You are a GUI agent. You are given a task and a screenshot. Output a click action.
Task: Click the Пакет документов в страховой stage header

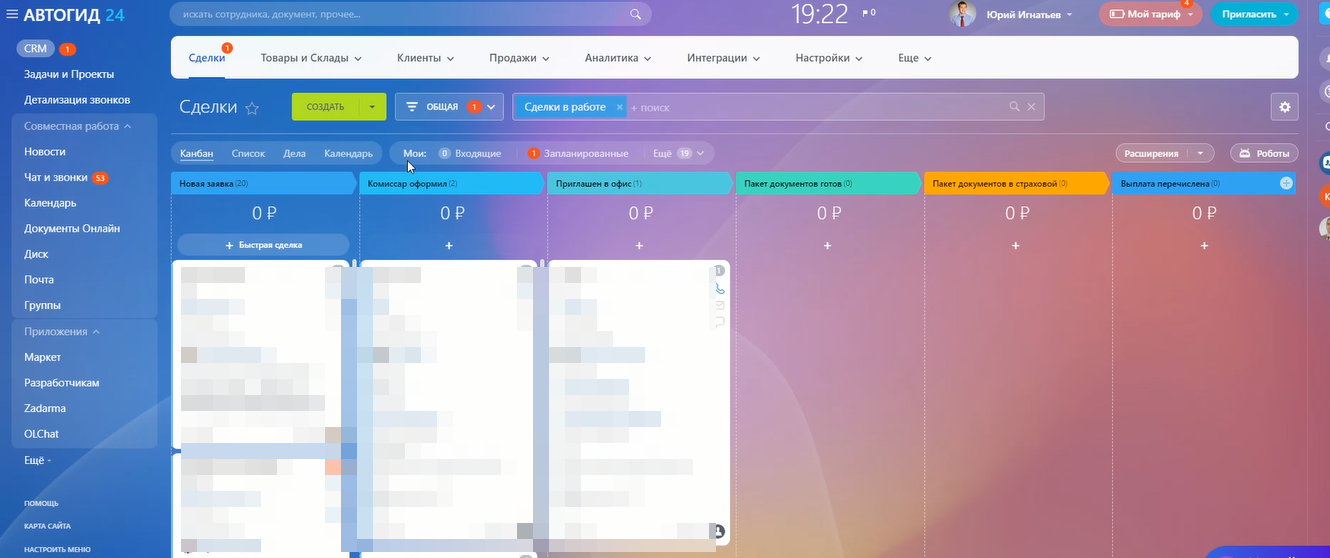(1015, 183)
